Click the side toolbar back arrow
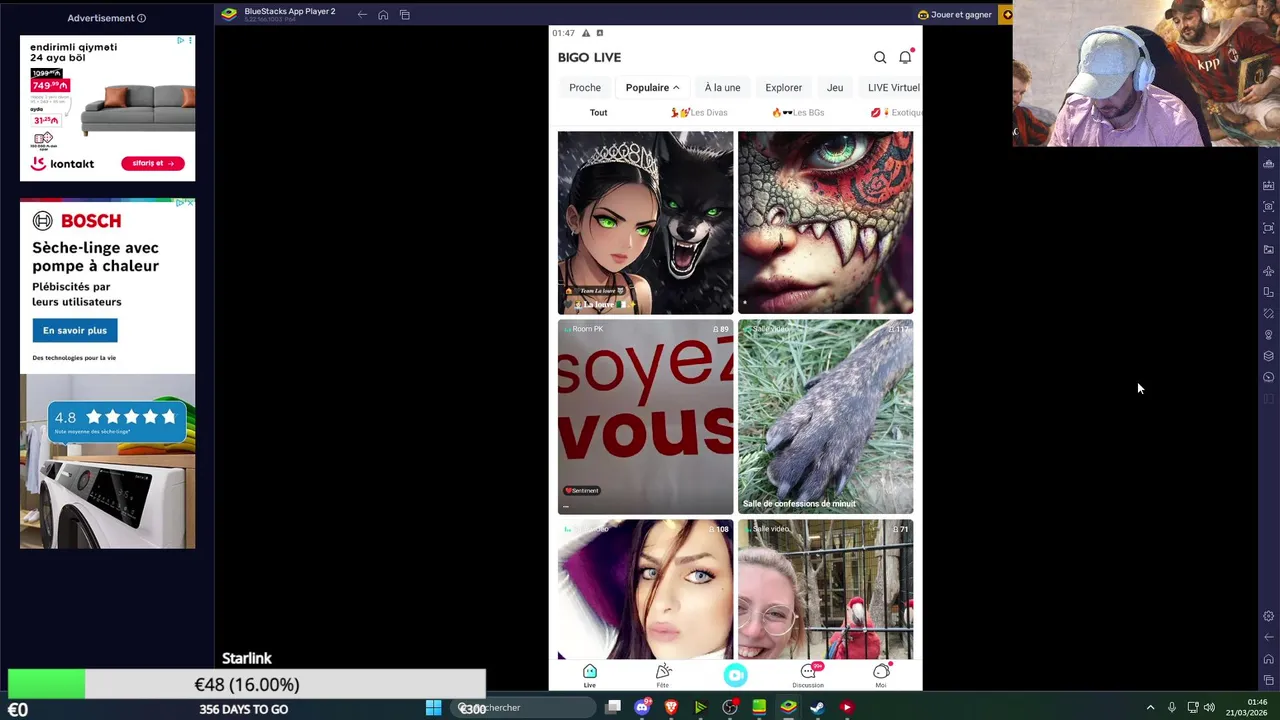 click(x=1269, y=637)
